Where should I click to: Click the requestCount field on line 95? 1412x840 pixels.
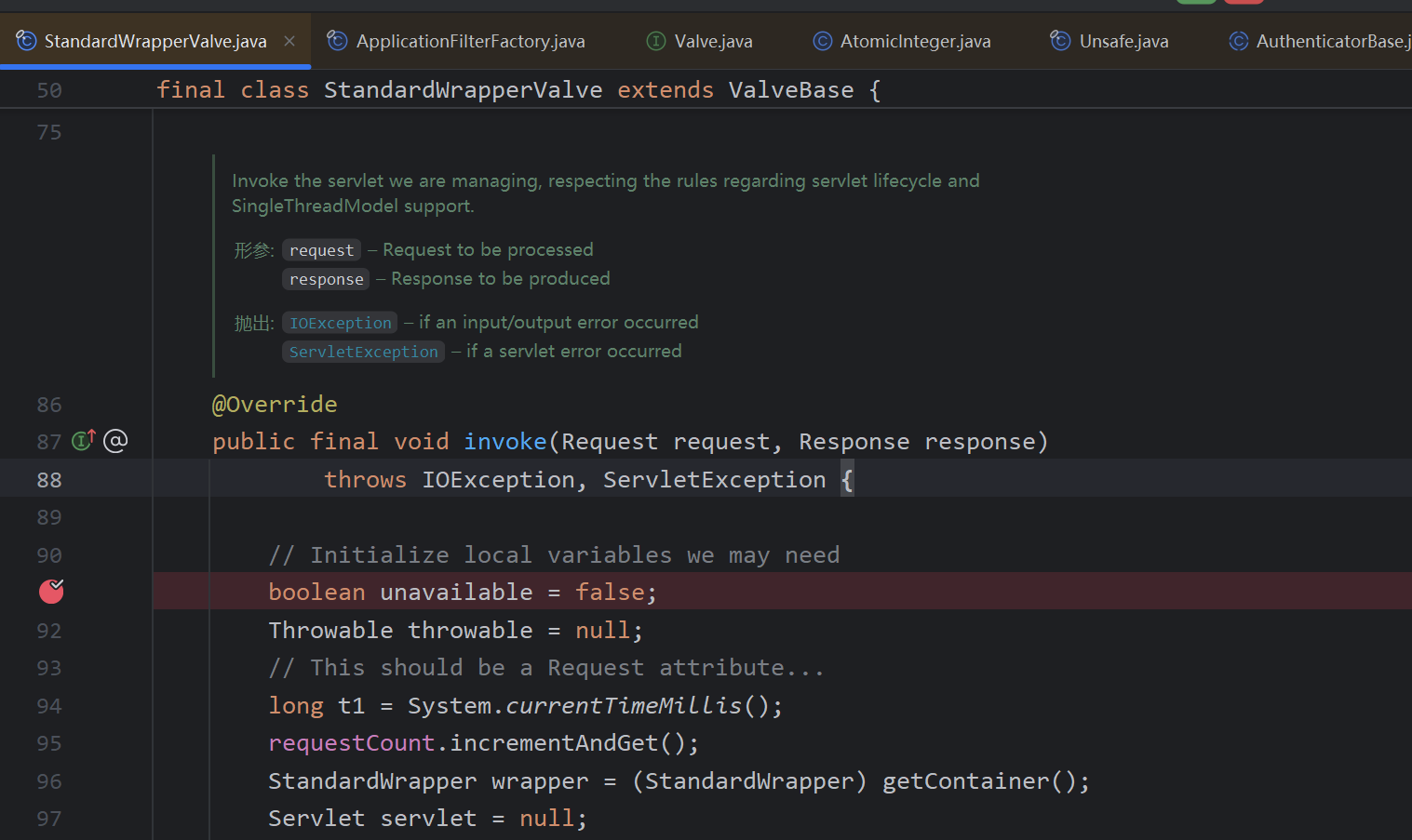coord(351,743)
